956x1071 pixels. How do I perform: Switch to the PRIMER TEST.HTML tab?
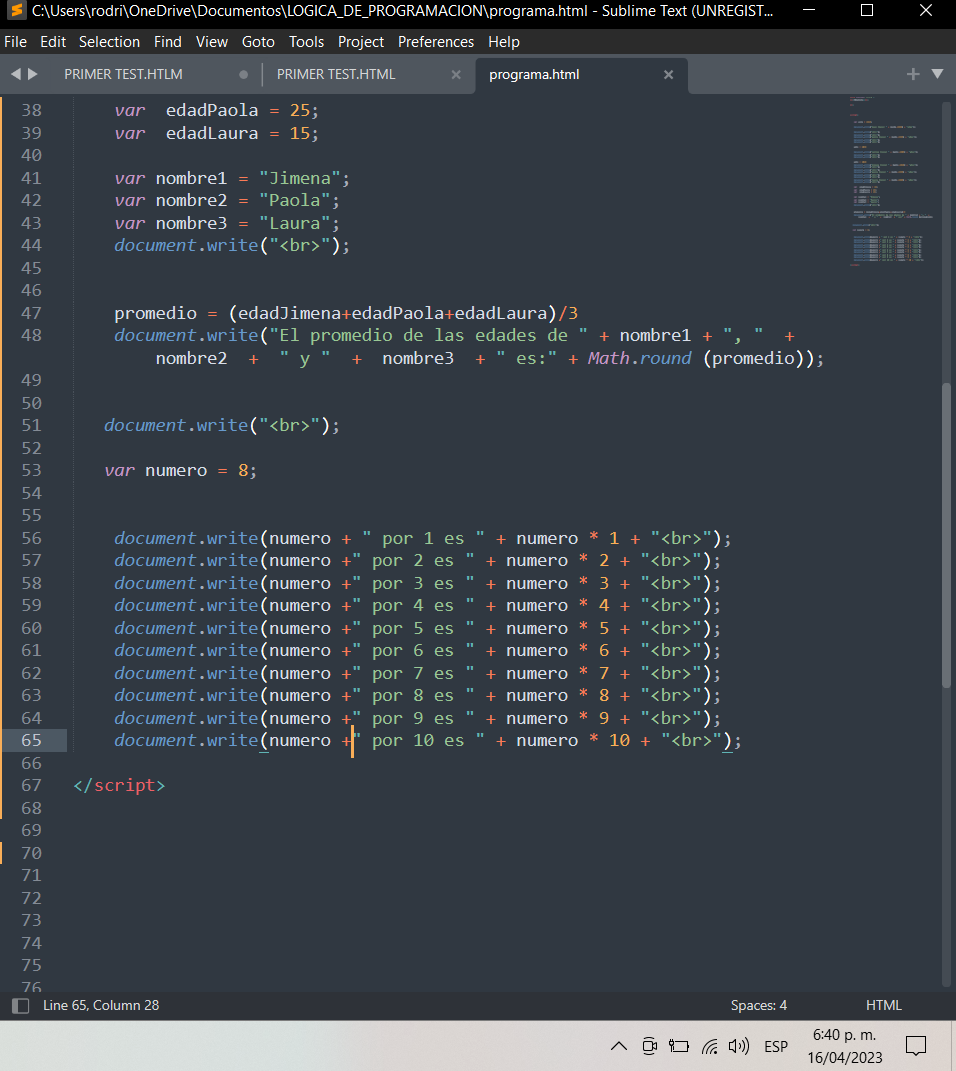pyautogui.click(x=336, y=74)
